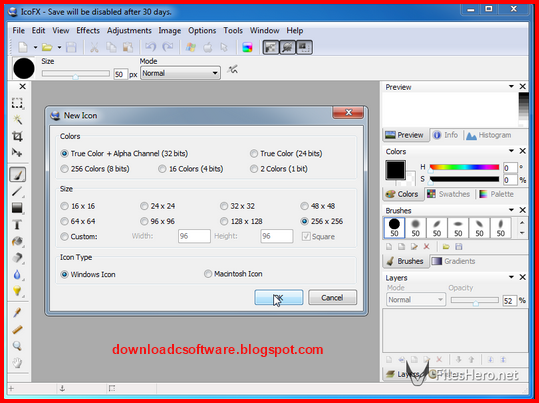Select the Brush tool in toolbox
Viewport: 539px width, 403px height.
pos(17,175)
